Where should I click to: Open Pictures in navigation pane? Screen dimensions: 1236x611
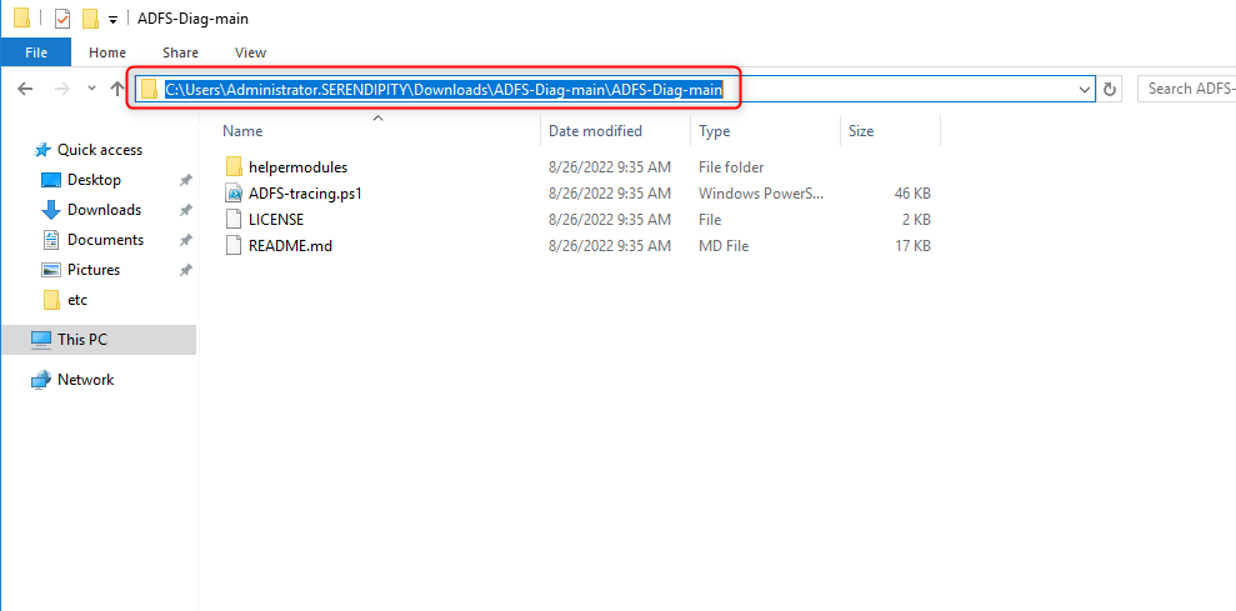(x=93, y=269)
